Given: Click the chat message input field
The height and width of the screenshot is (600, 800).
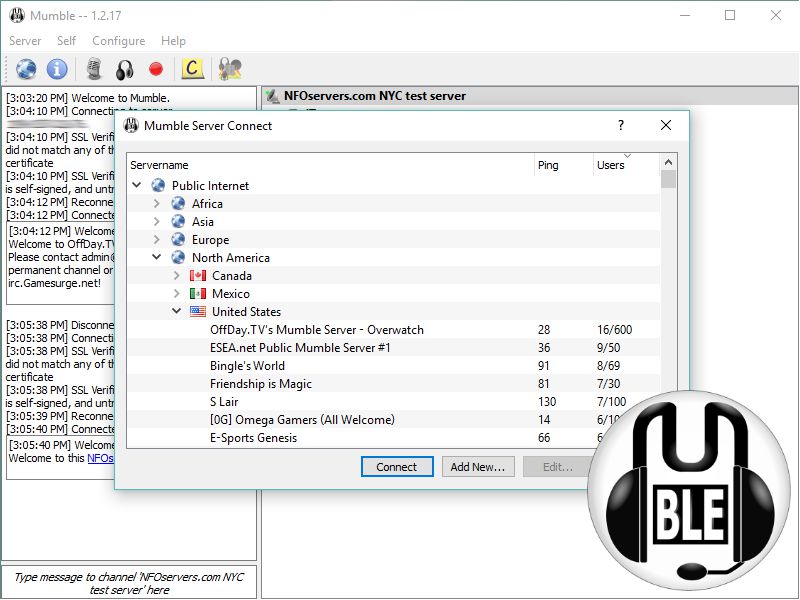Looking at the screenshot, I should (129, 583).
